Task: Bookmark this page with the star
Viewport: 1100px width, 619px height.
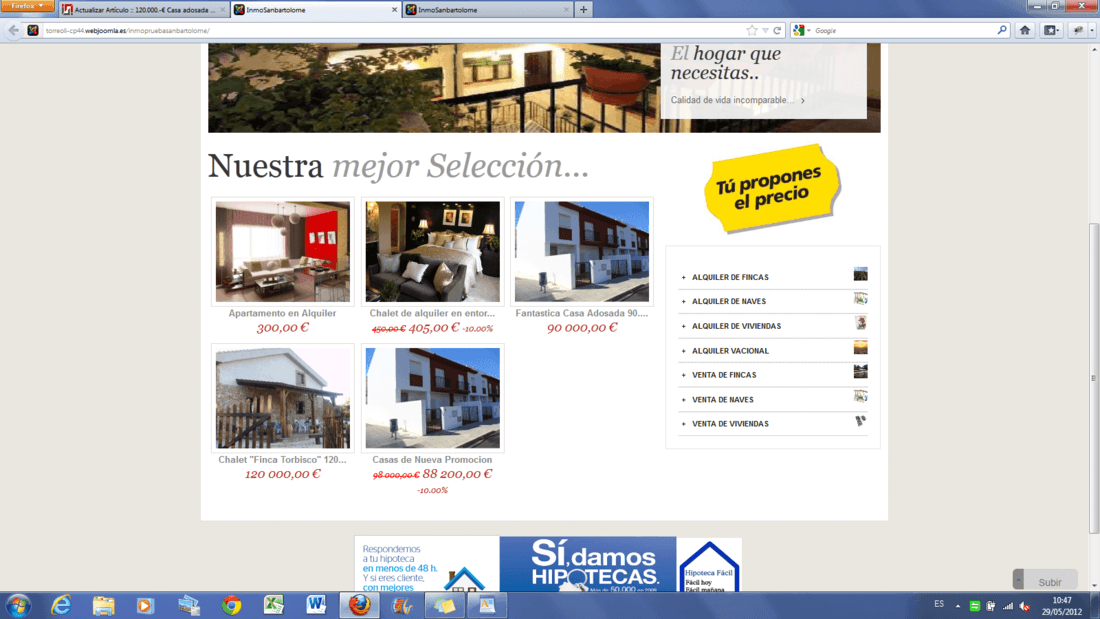Action: (752, 30)
